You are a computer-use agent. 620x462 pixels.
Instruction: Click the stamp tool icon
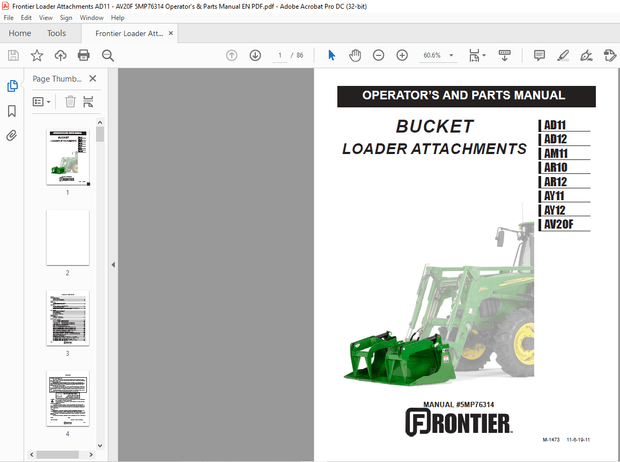coord(610,55)
